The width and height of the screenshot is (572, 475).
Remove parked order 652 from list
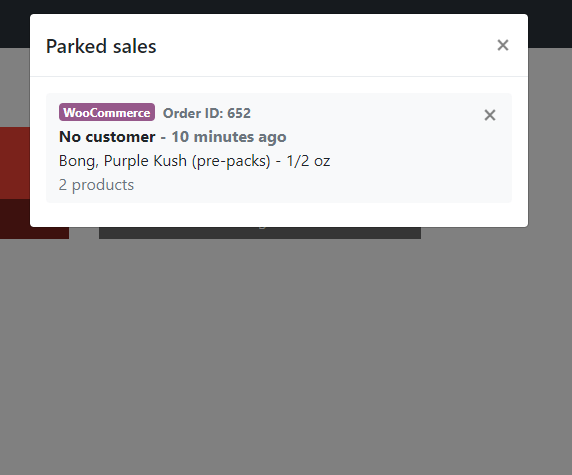coord(490,115)
